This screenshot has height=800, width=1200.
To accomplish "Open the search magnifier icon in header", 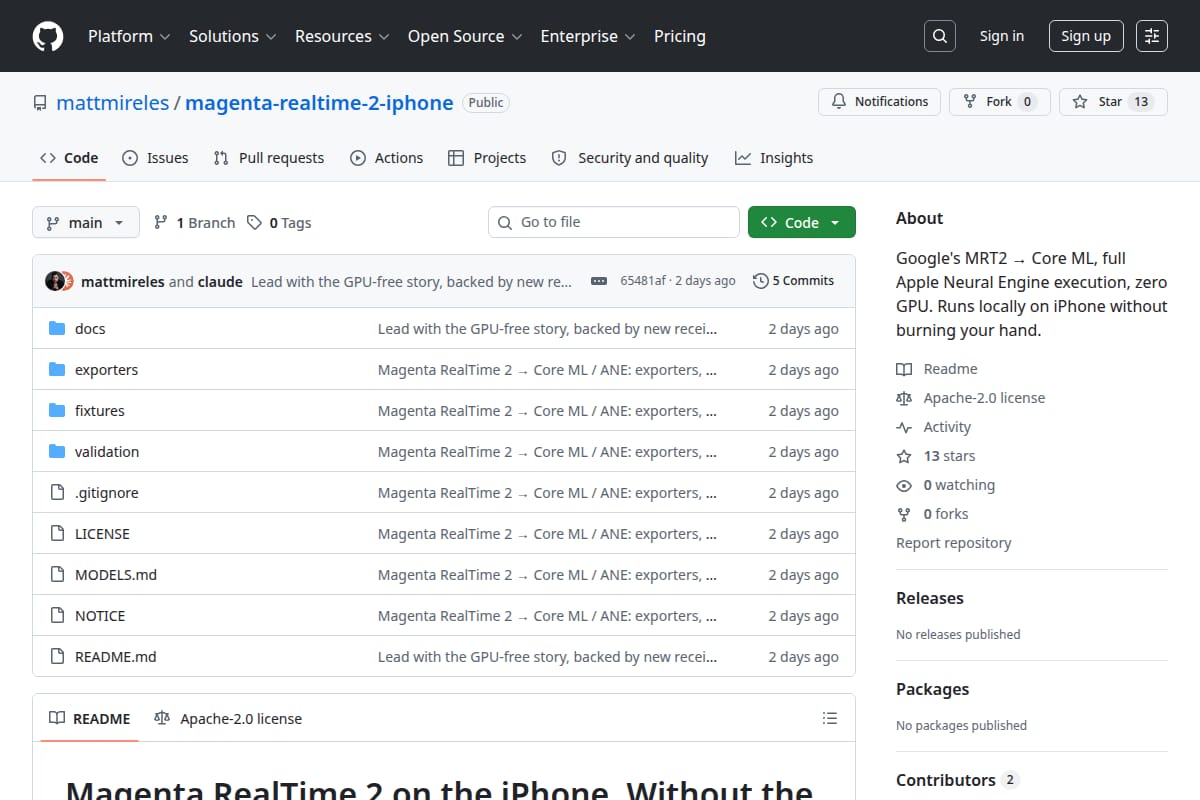I will (939, 36).
